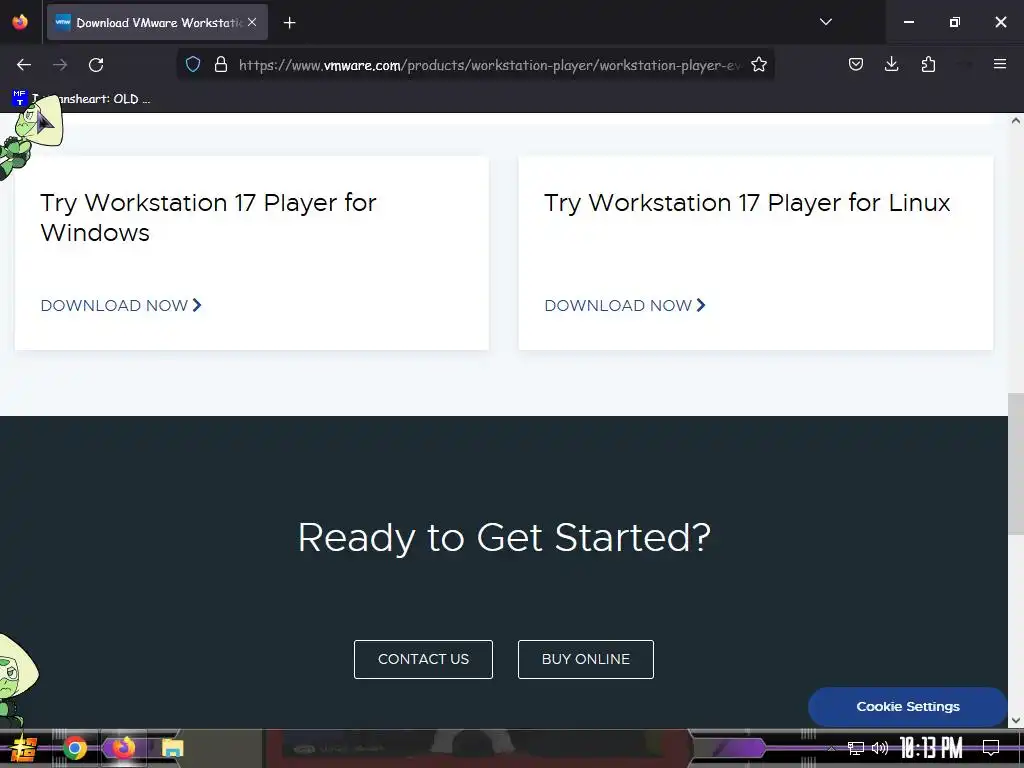Select the Download VMware Workstation tab

click(157, 22)
